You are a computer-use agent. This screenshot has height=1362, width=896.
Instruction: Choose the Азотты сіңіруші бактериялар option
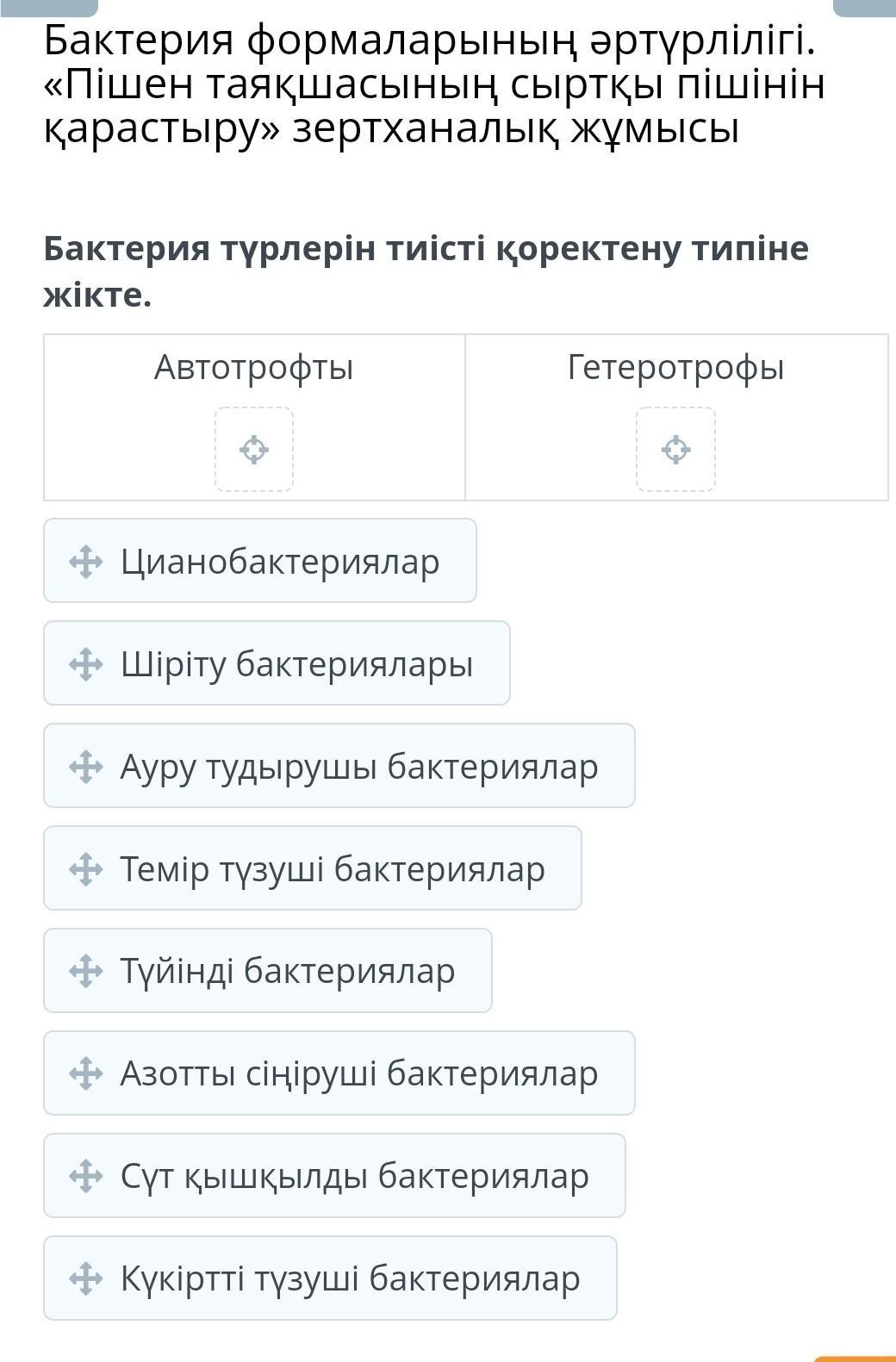click(x=358, y=1073)
